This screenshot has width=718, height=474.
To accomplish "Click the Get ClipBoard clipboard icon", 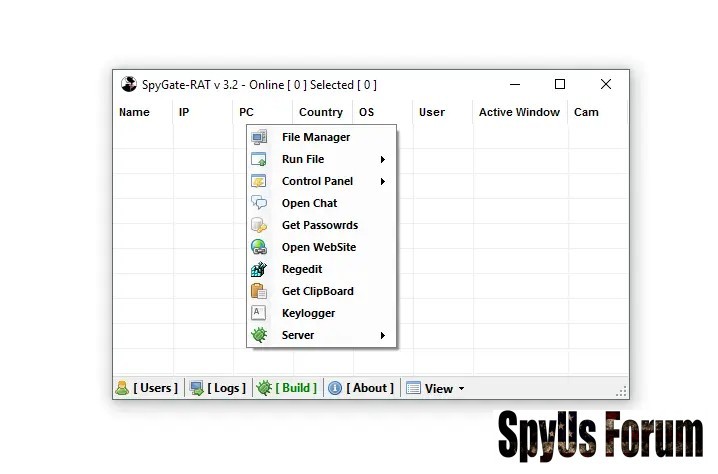I will coord(259,291).
